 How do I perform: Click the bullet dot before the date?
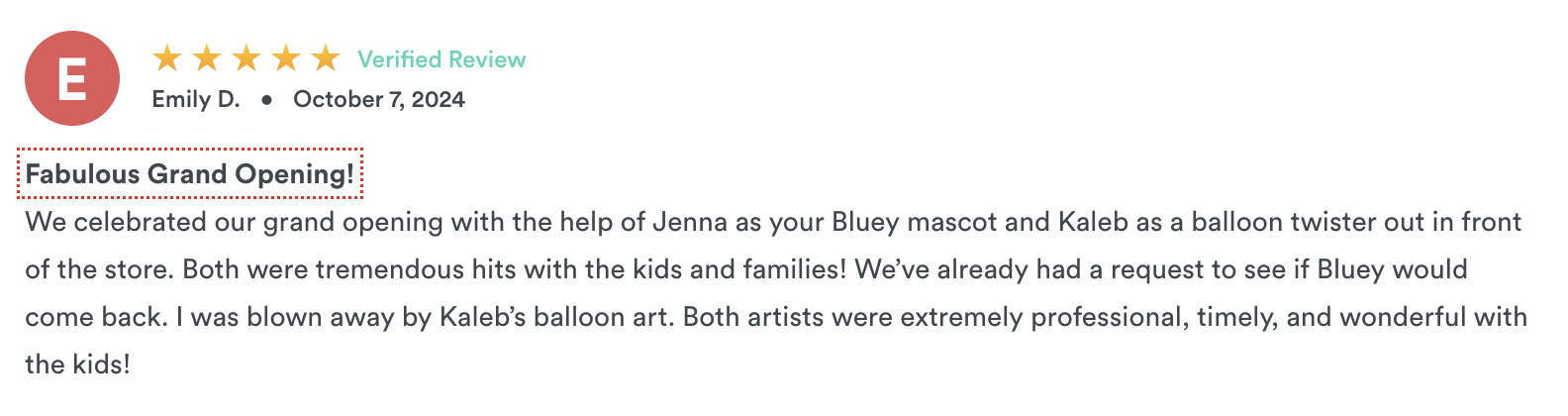pos(267,100)
